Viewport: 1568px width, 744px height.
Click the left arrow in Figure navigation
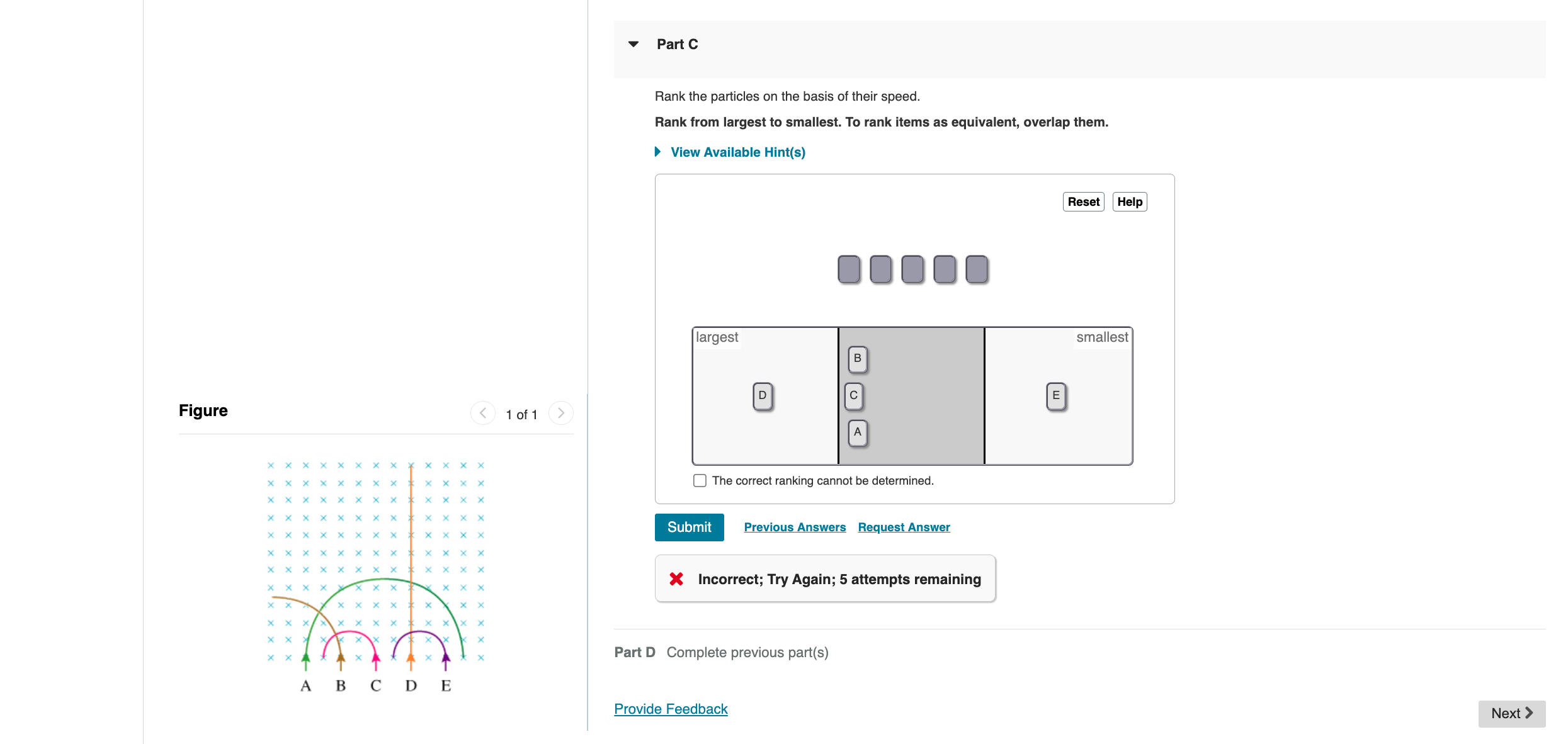click(x=483, y=413)
